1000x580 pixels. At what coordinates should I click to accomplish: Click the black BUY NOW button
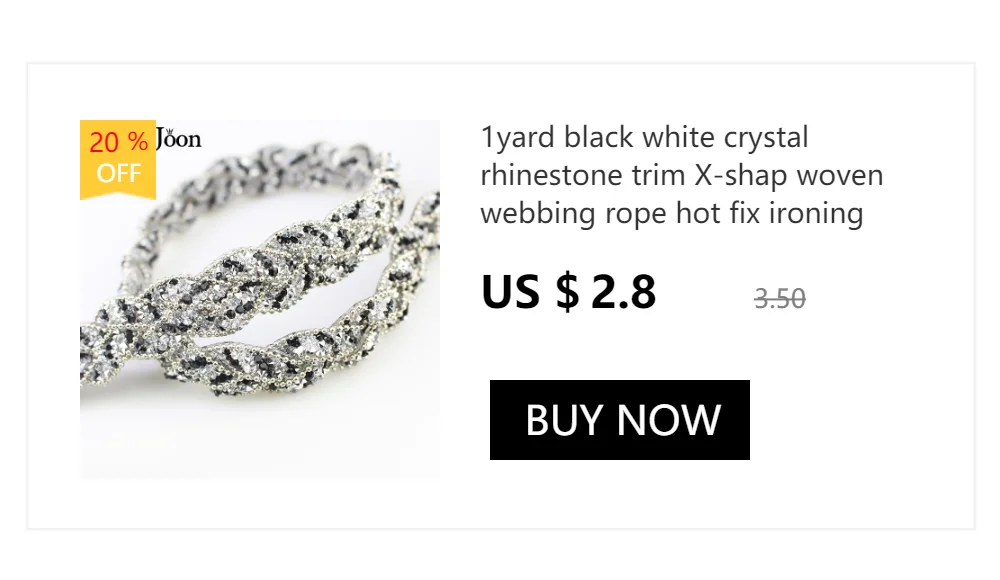tap(619, 420)
